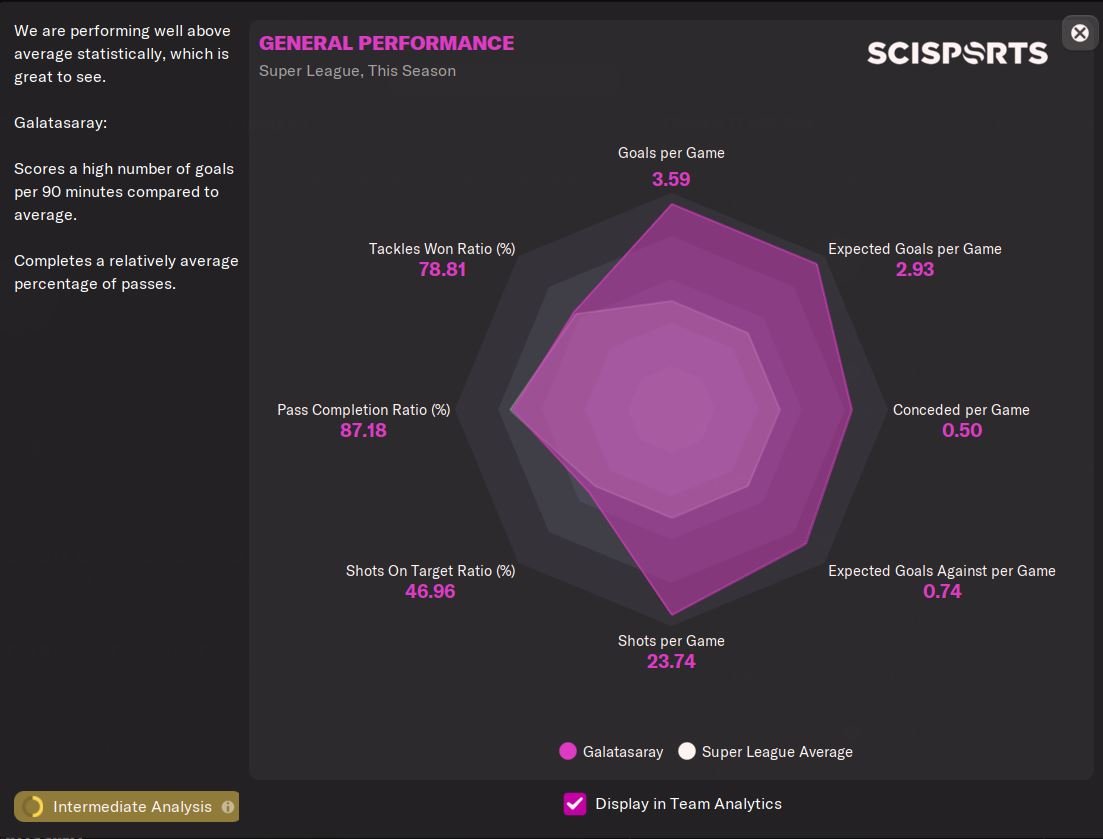Click the Galatasaray legend text
Image resolution: width=1103 pixels, height=839 pixels.
click(623, 752)
